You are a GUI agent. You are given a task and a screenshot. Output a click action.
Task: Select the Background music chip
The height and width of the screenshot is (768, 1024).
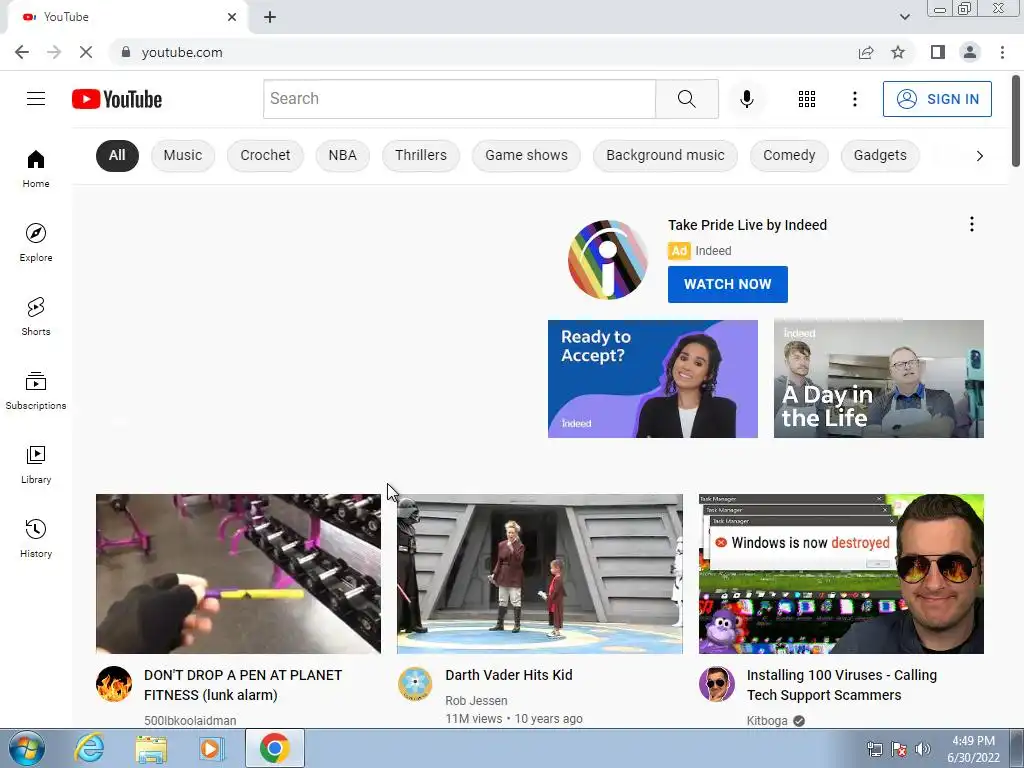(x=665, y=155)
